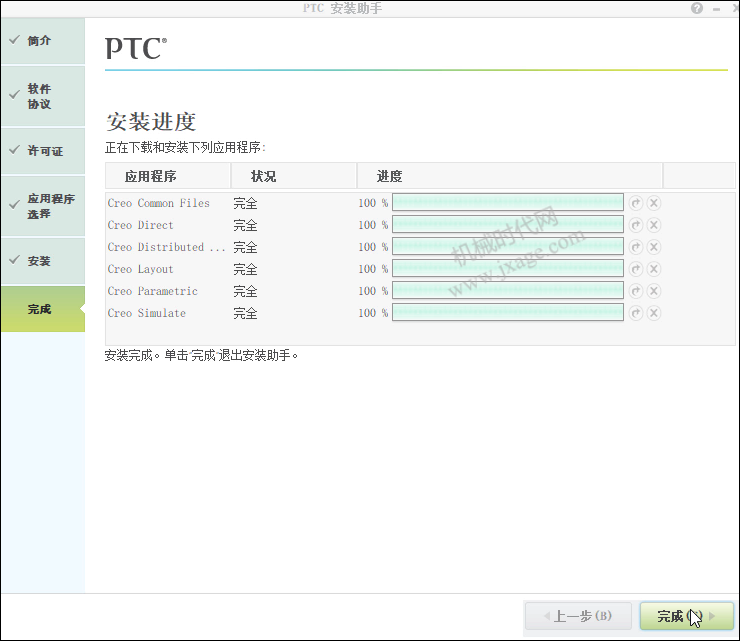Image resolution: width=740 pixels, height=641 pixels.
Task: Click the restart icon for Creo Distributed row
Action: (636, 247)
